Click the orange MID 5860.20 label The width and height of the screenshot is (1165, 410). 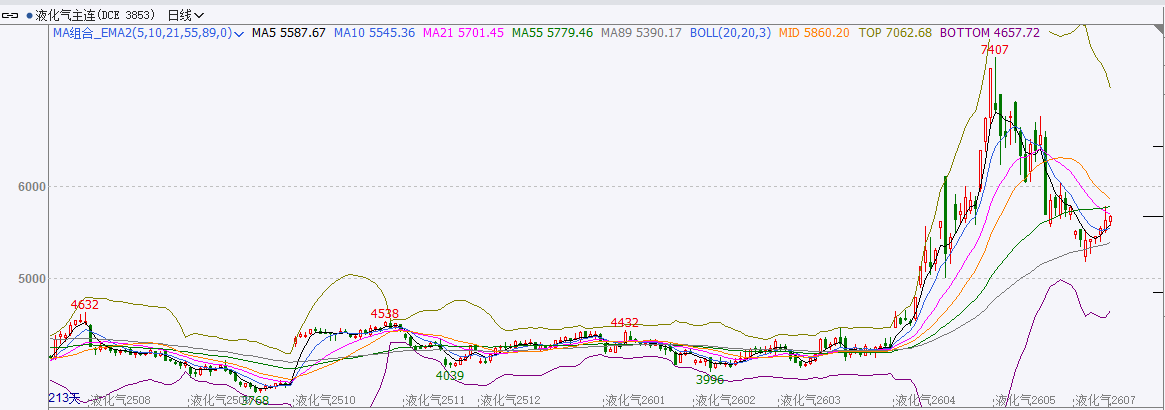813,33
